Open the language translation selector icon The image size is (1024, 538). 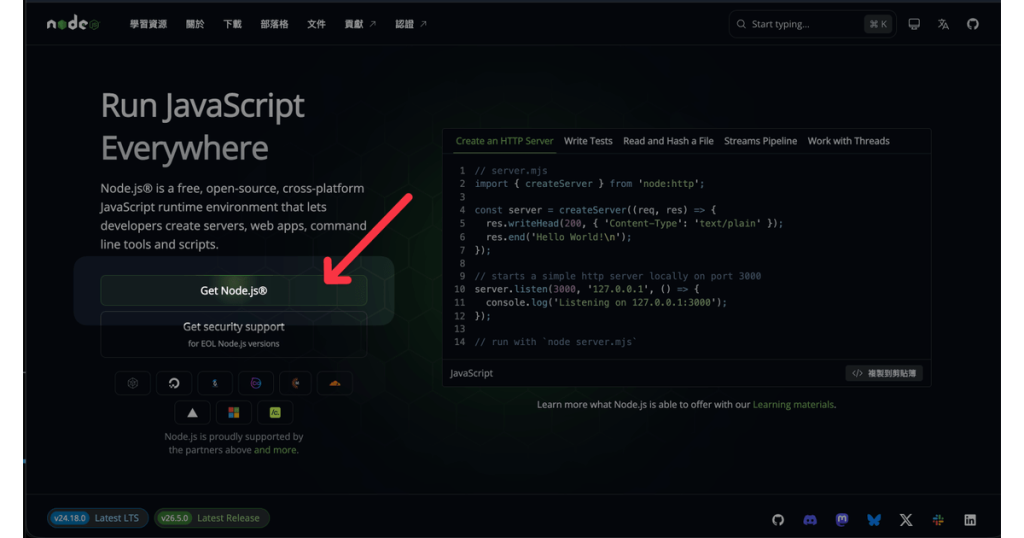[943, 24]
